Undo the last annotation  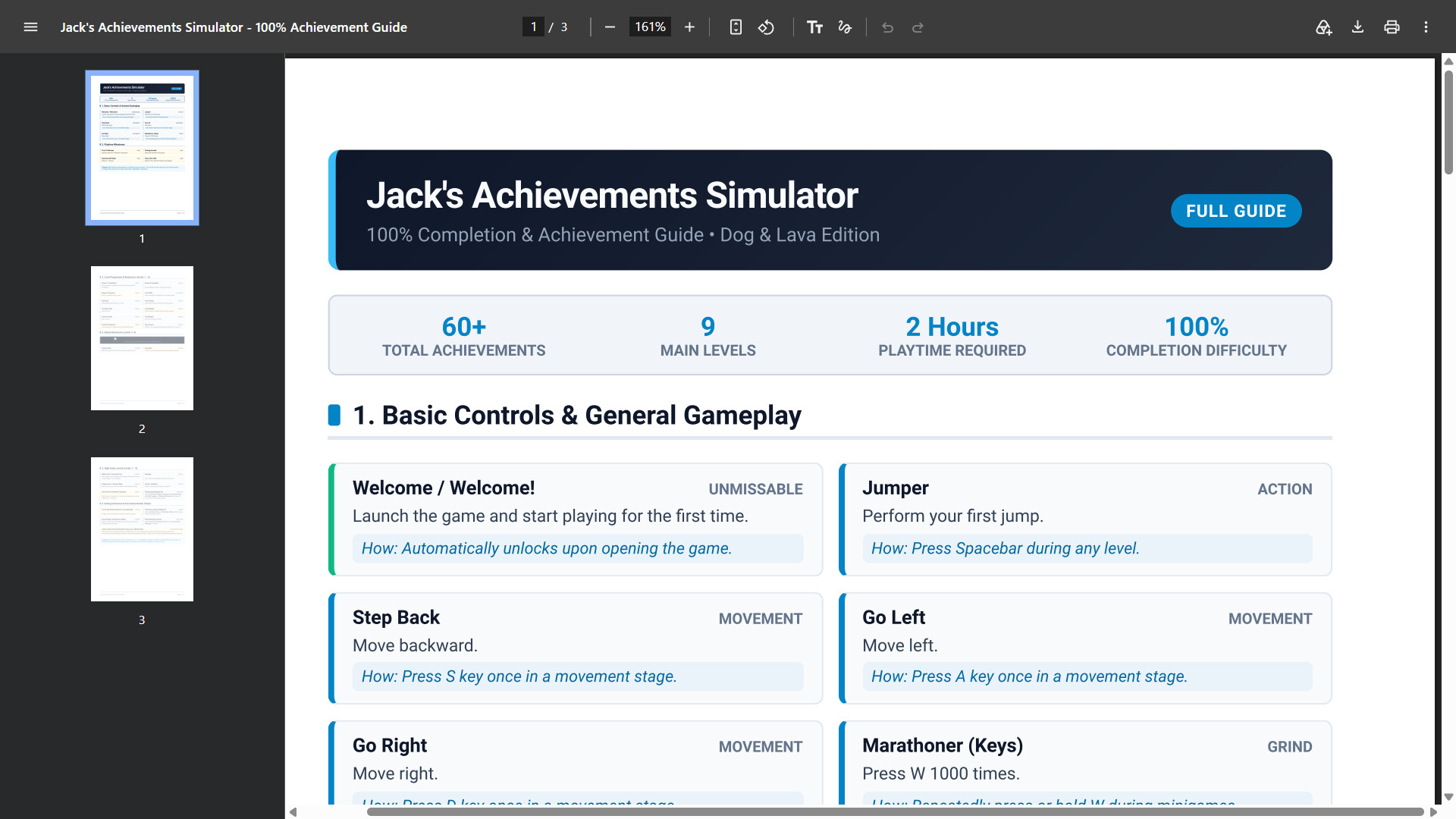point(887,27)
